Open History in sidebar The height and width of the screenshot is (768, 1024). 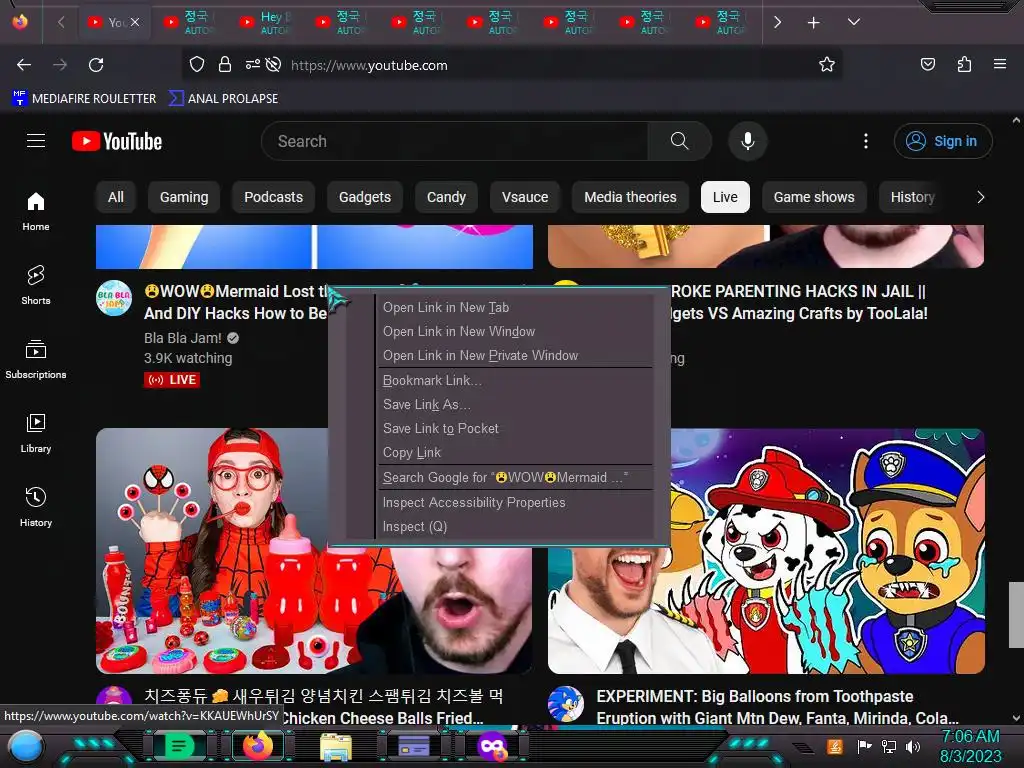(36, 507)
